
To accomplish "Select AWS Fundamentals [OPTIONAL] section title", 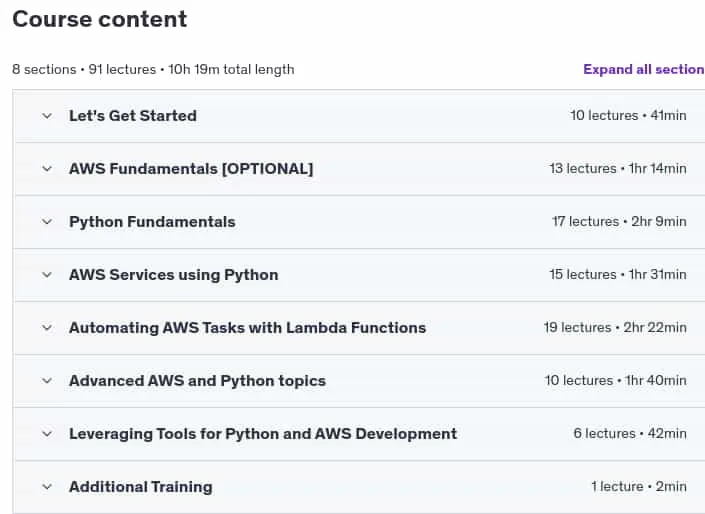I will 191,169.
